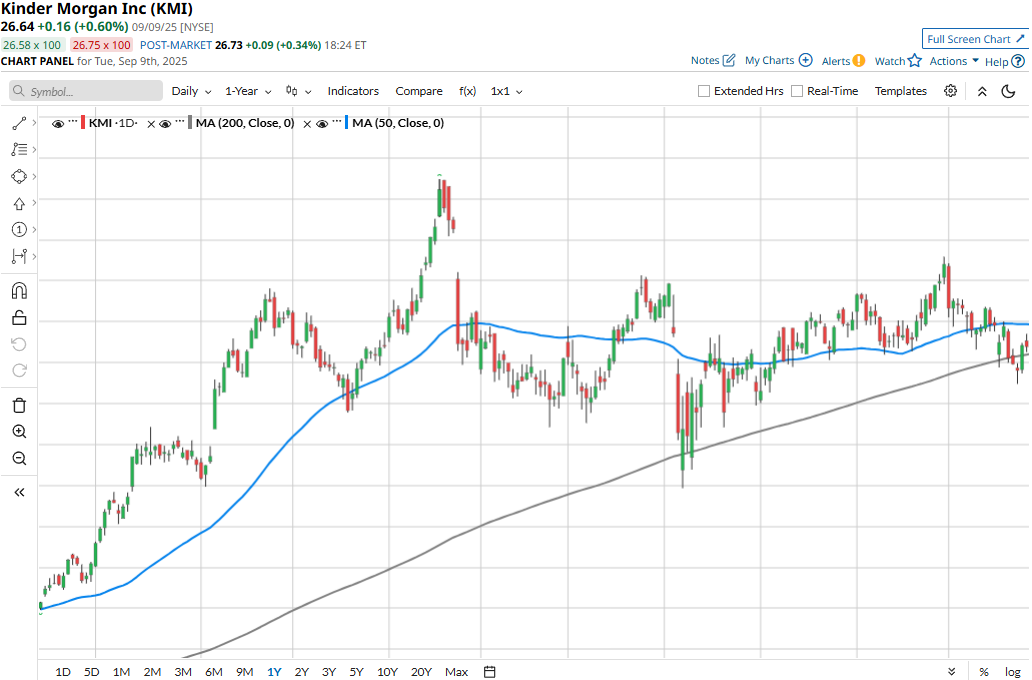Zoom out of the chart
Screen dimensions: 1032x680
point(19,459)
